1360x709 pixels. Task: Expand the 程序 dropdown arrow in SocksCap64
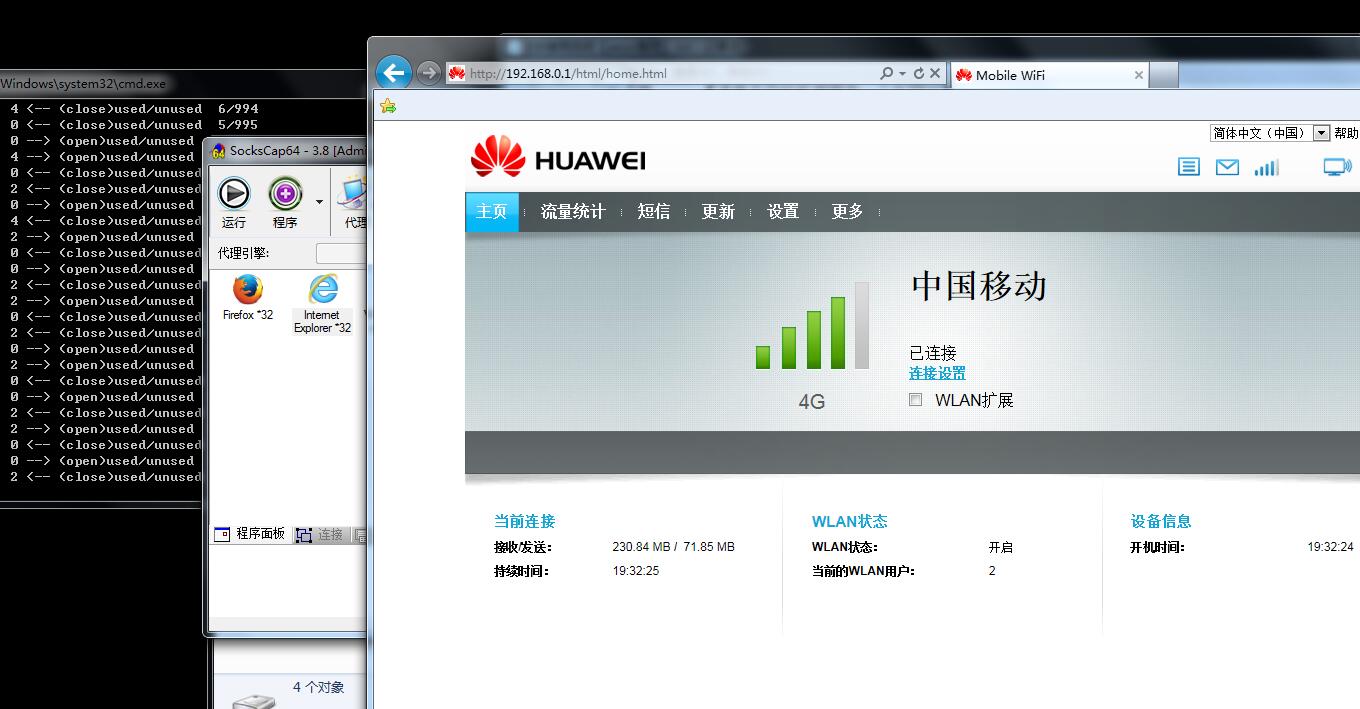pos(319,201)
